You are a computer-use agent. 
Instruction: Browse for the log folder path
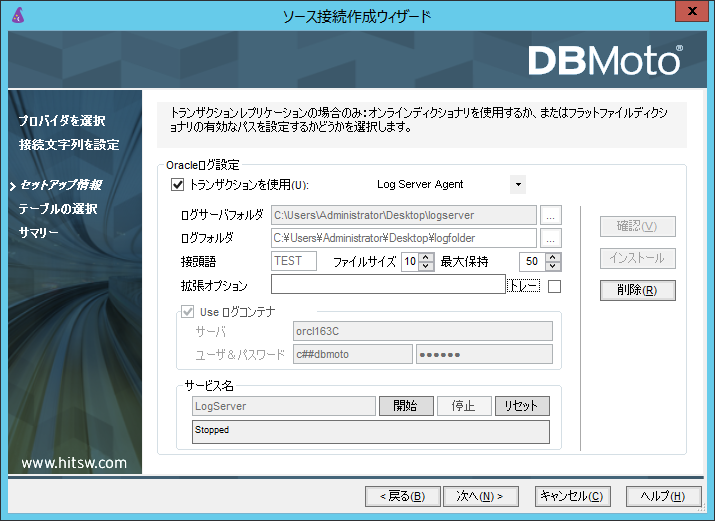click(x=551, y=238)
